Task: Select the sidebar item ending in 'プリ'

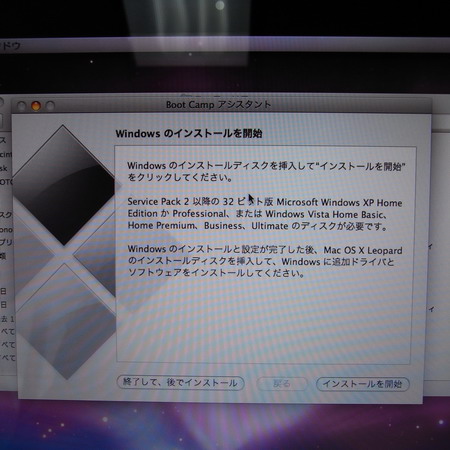Action: pos(6,242)
